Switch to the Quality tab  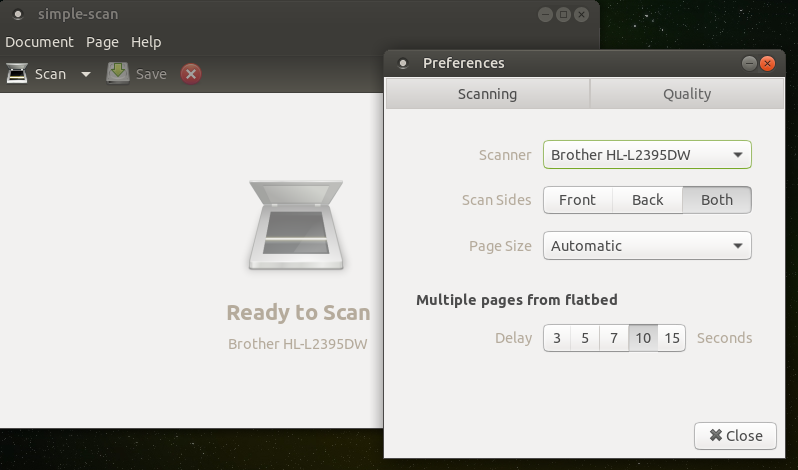(687, 94)
